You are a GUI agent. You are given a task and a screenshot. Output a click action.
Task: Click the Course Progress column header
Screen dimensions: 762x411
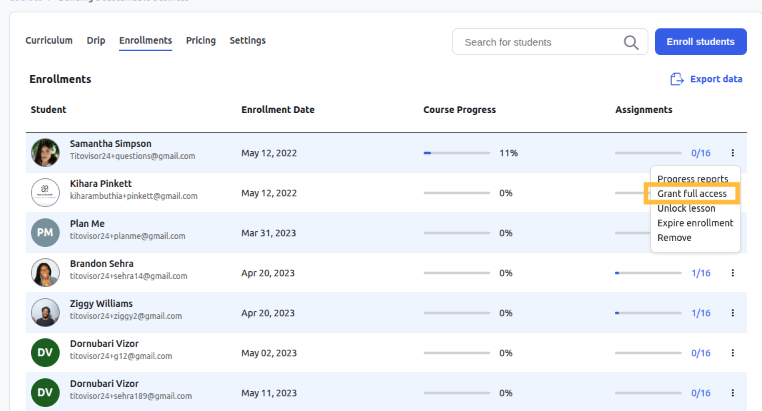tap(459, 110)
